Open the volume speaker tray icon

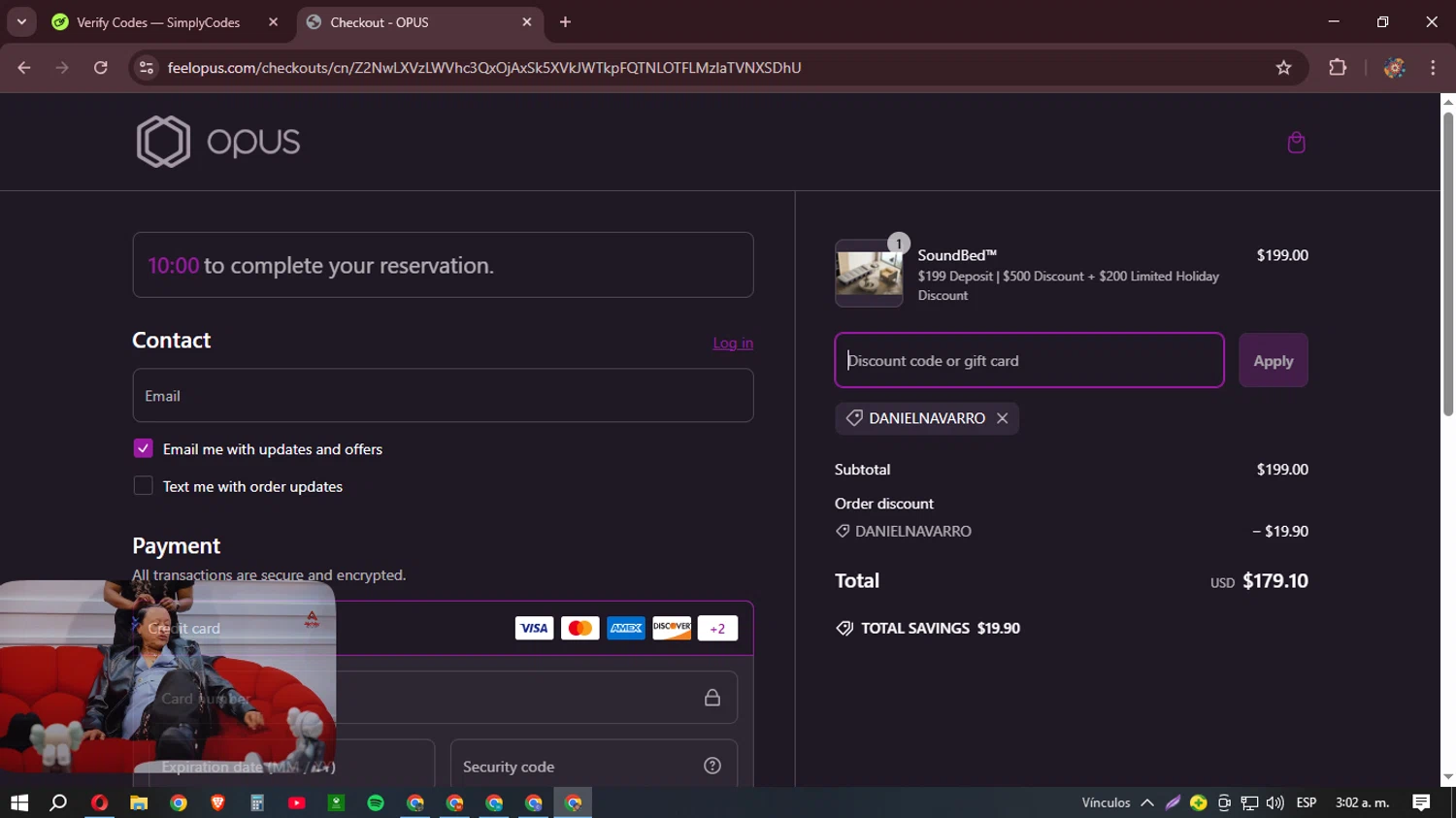tap(1275, 802)
